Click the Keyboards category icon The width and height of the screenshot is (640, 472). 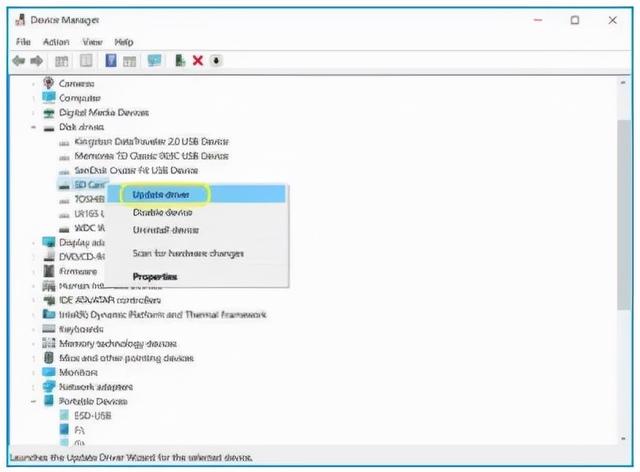point(49,329)
